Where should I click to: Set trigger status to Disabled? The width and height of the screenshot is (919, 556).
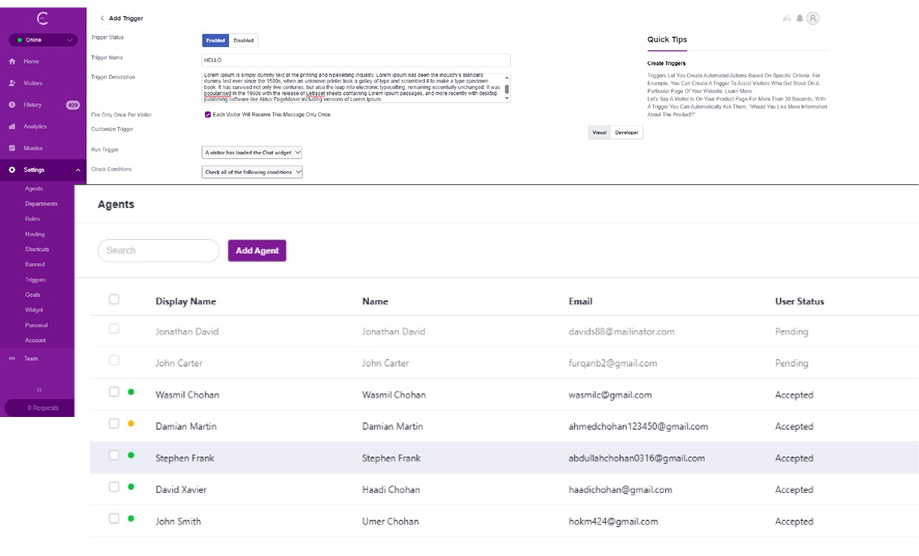[244, 40]
